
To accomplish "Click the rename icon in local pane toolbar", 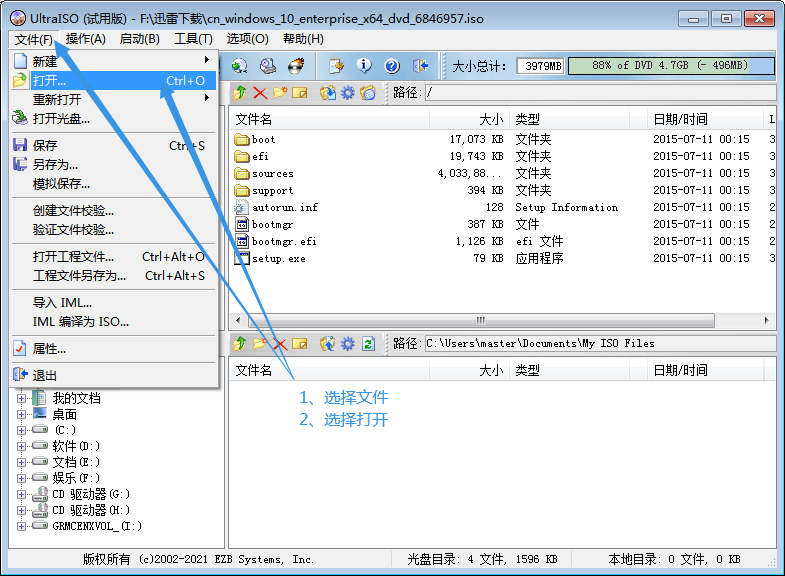I will pyautogui.click(x=299, y=343).
